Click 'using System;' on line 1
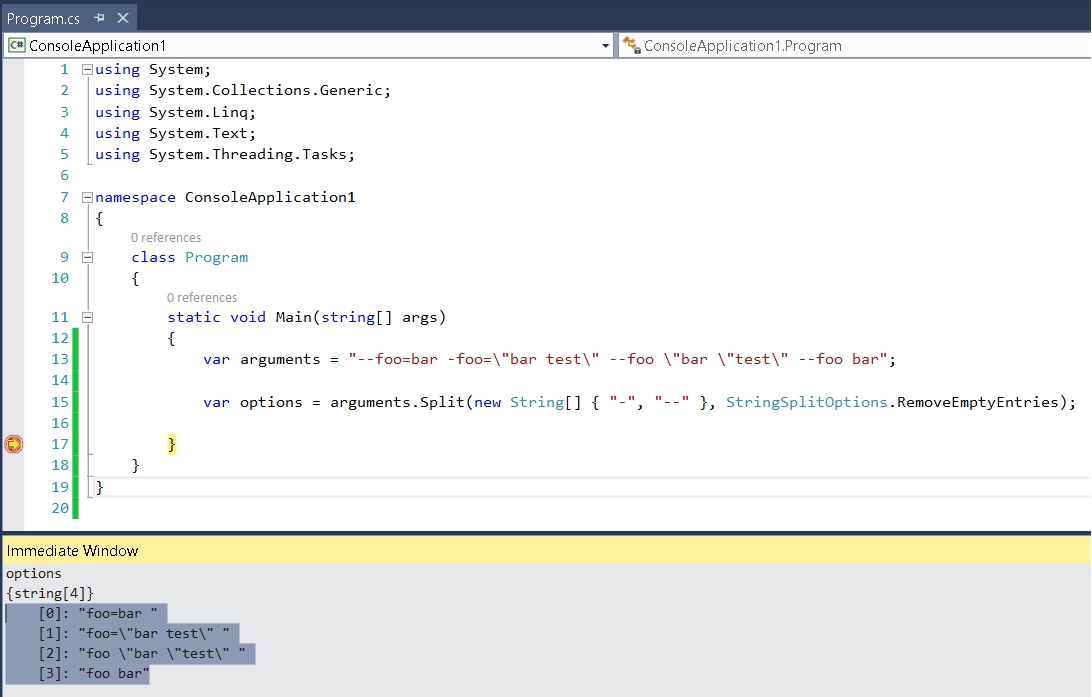This screenshot has width=1092, height=697. 153,69
